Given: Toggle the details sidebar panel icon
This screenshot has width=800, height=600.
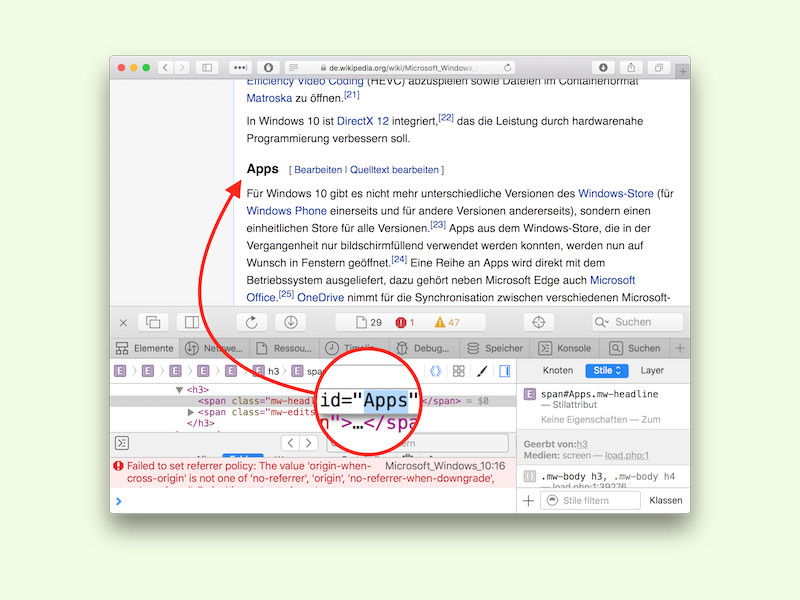Looking at the screenshot, I should [505, 371].
